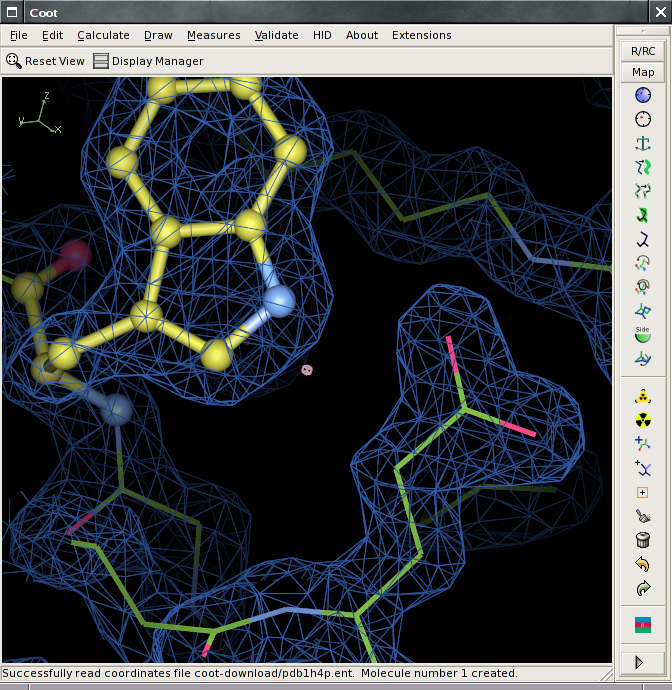Open the Calculate menu
The width and height of the screenshot is (672, 690).
[103, 35]
